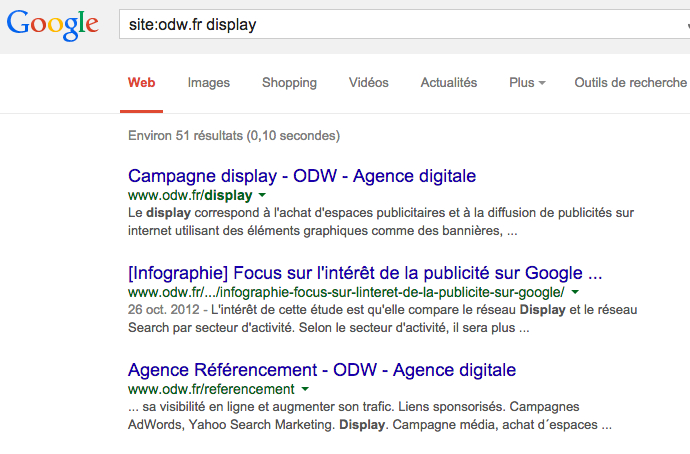Open Outils de recherche options
Viewport: 690px width, 454px height.
click(631, 83)
